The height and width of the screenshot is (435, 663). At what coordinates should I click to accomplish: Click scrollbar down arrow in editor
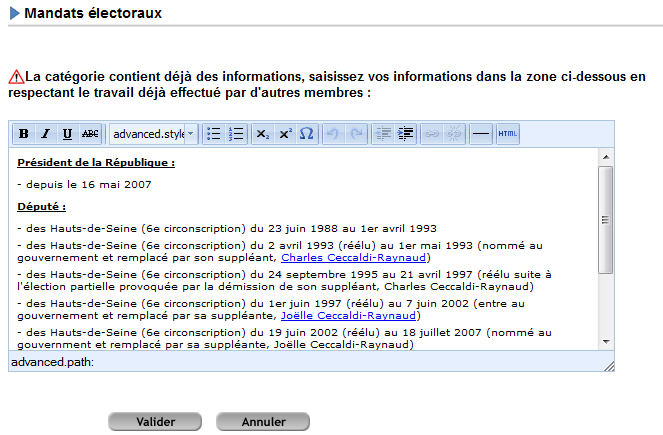click(x=605, y=342)
